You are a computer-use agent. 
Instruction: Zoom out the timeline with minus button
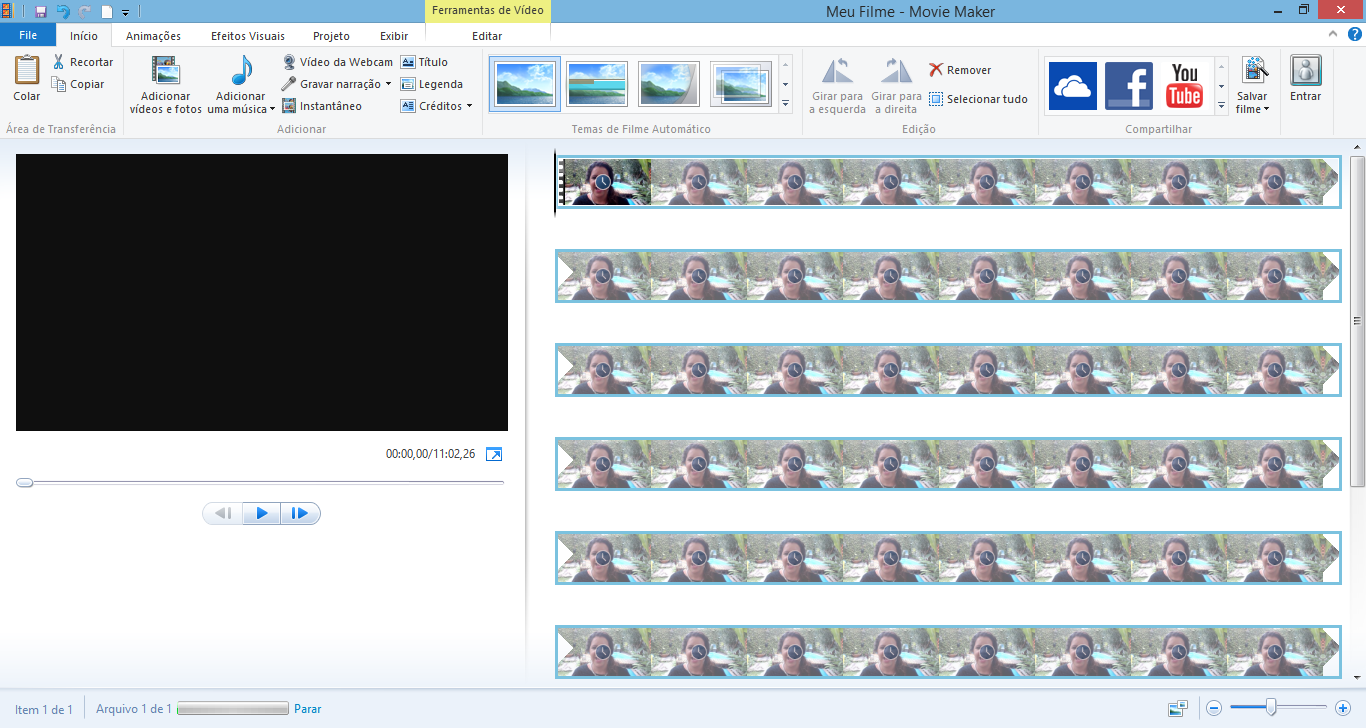coord(1214,708)
